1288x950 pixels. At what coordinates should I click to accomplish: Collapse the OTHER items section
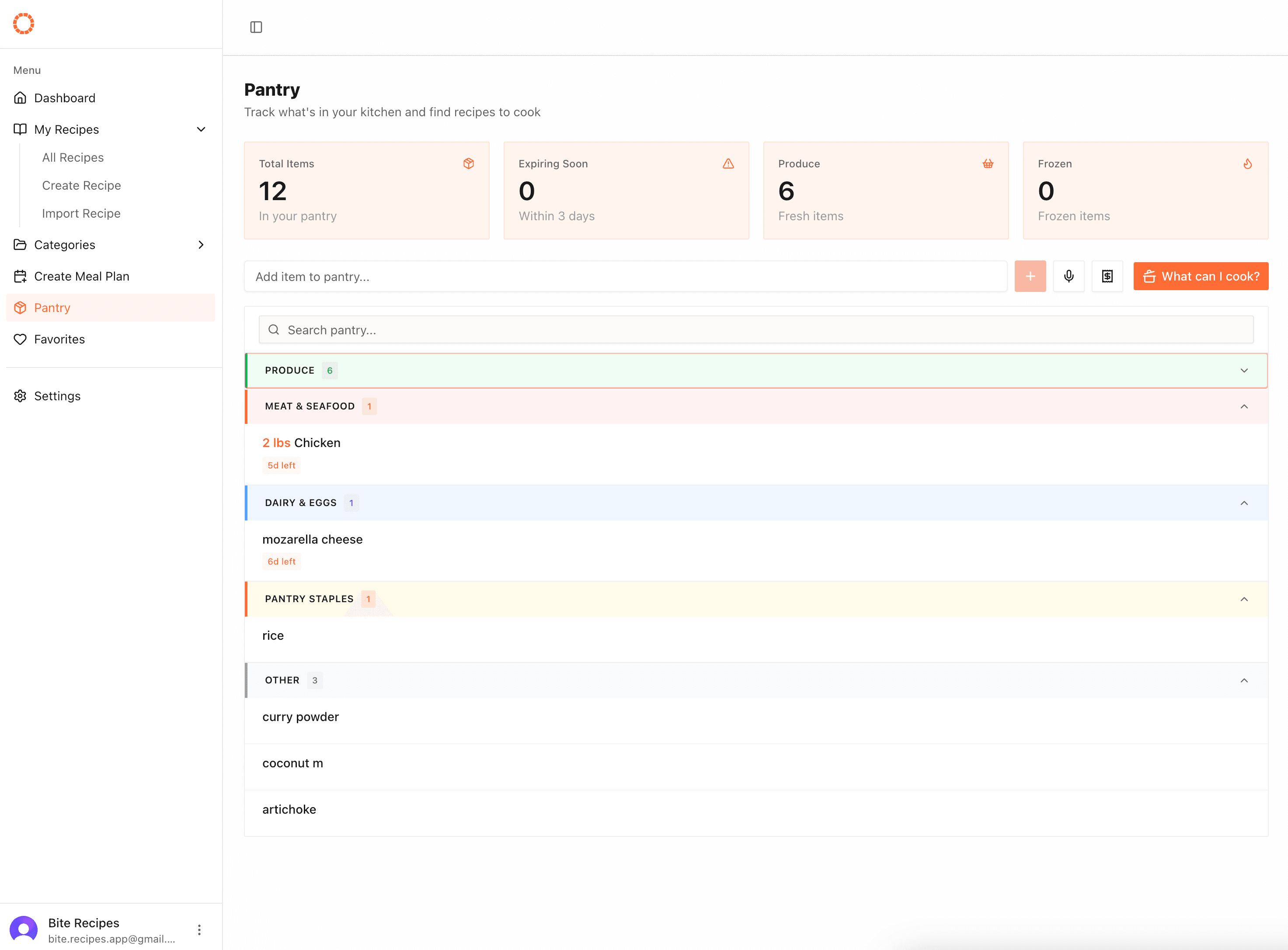1244,680
